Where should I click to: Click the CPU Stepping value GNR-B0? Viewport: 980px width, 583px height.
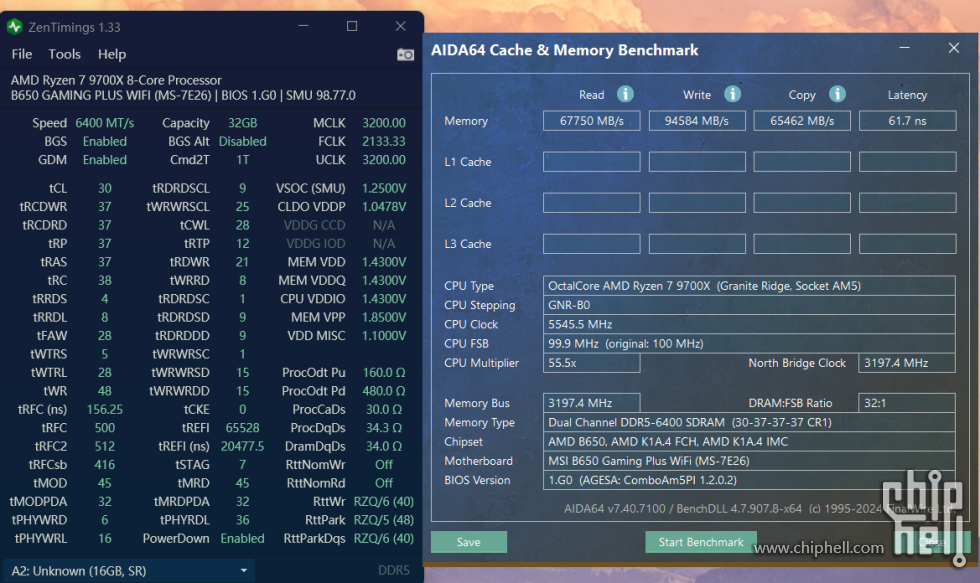(749, 306)
